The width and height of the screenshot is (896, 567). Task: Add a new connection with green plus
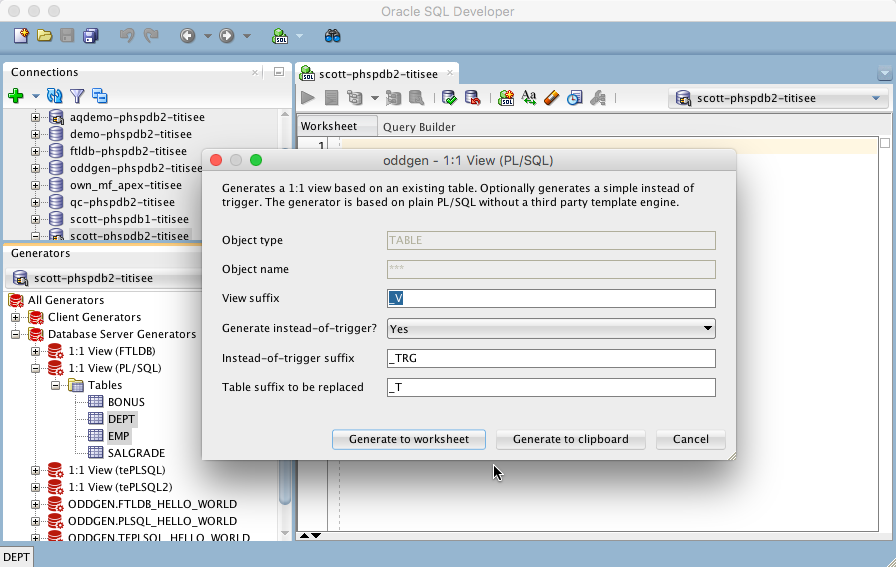(15, 96)
